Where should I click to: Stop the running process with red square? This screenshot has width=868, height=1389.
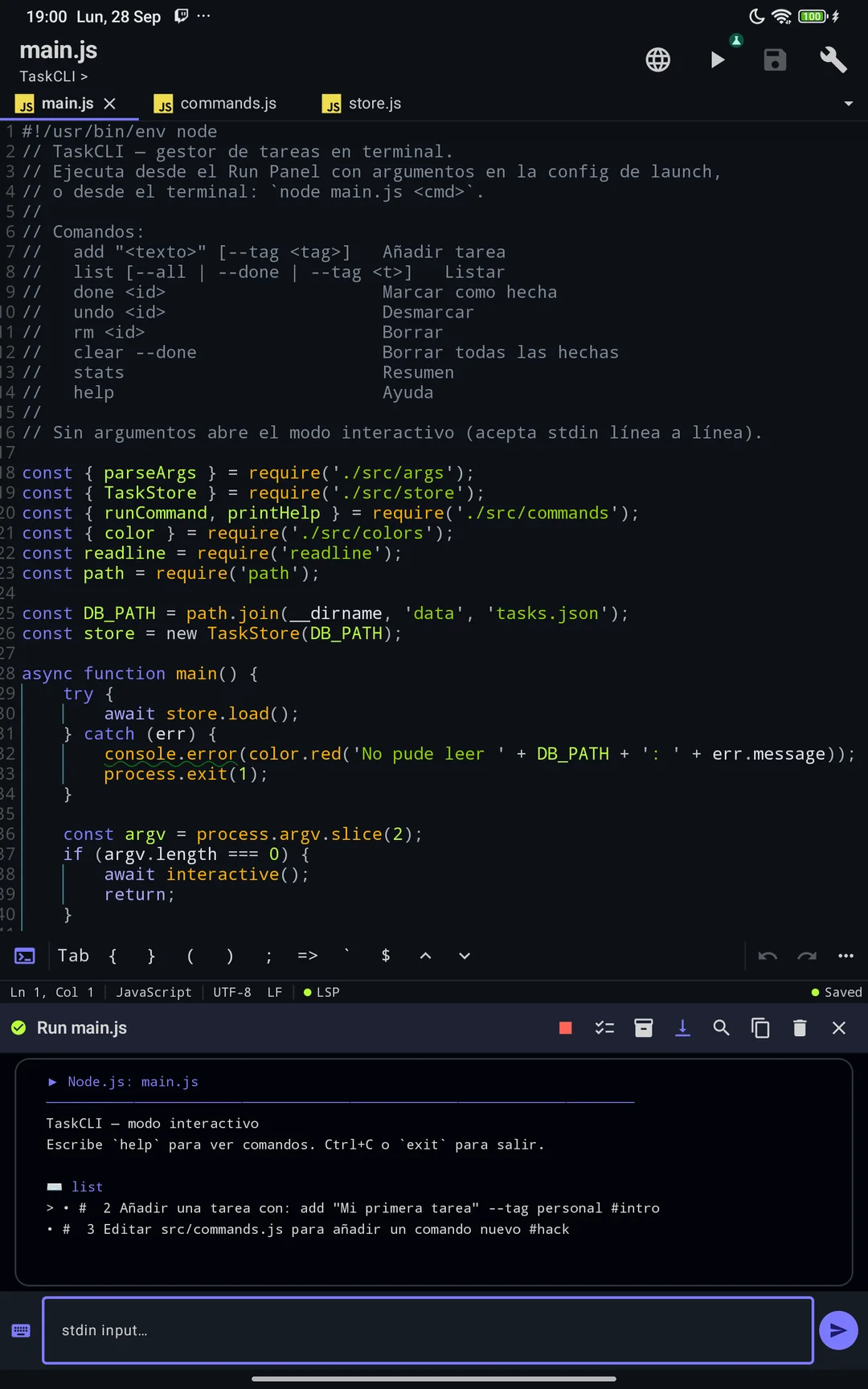click(566, 1028)
